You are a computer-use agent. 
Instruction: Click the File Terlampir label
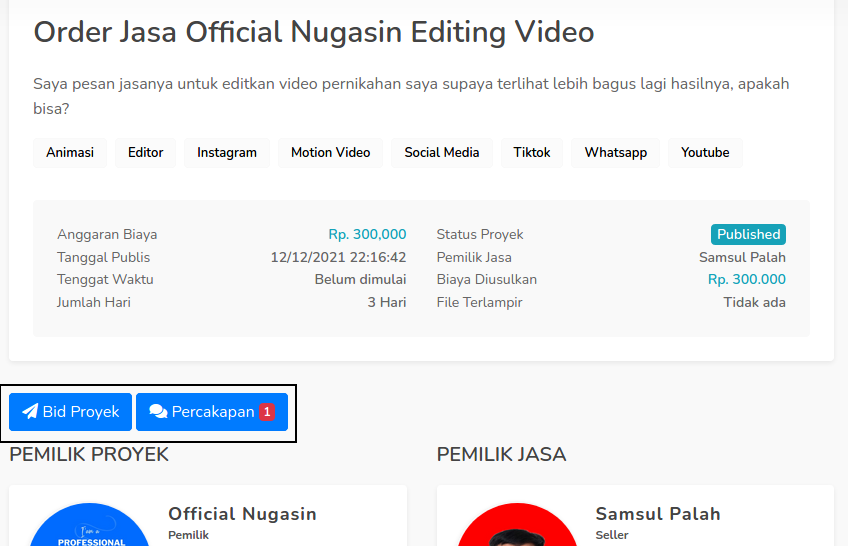click(x=479, y=302)
